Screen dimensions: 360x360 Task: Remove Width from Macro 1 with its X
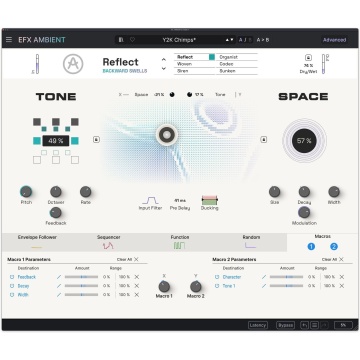(137, 295)
